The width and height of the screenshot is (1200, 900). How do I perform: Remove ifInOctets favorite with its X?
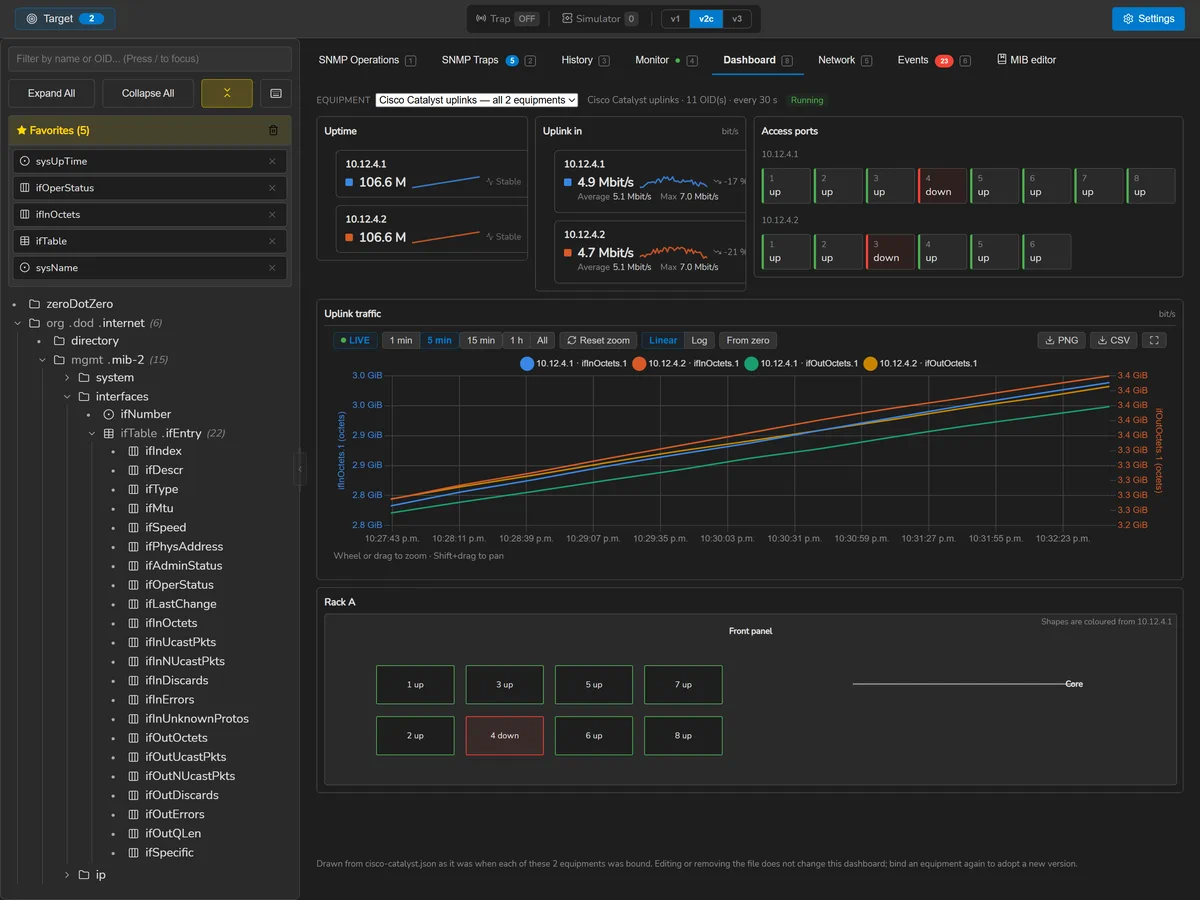point(272,214)
